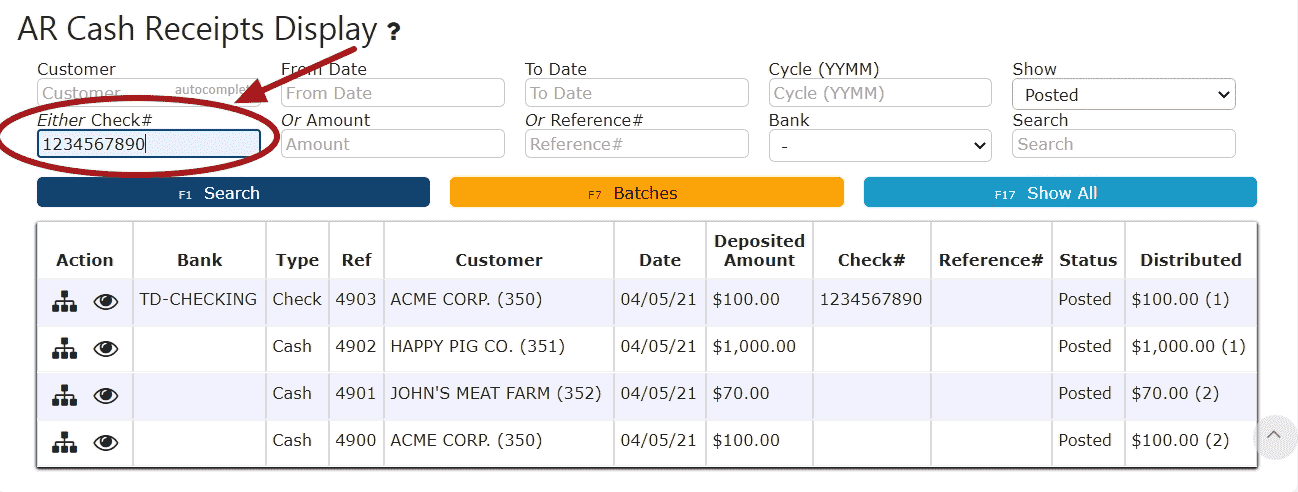Click the distribution tree icon for ref 4903
This screenshot has width=1298, height=492.
tap(65, 302)
